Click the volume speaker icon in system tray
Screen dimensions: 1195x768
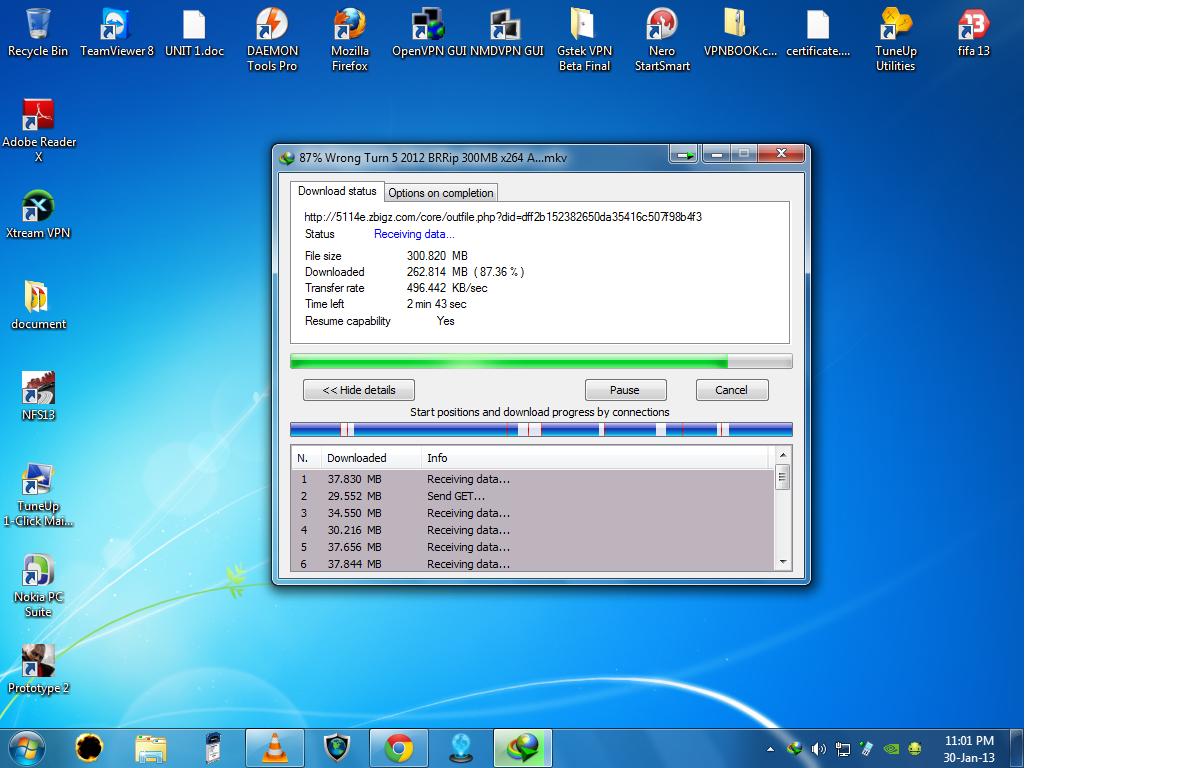[x=818, y=748]
